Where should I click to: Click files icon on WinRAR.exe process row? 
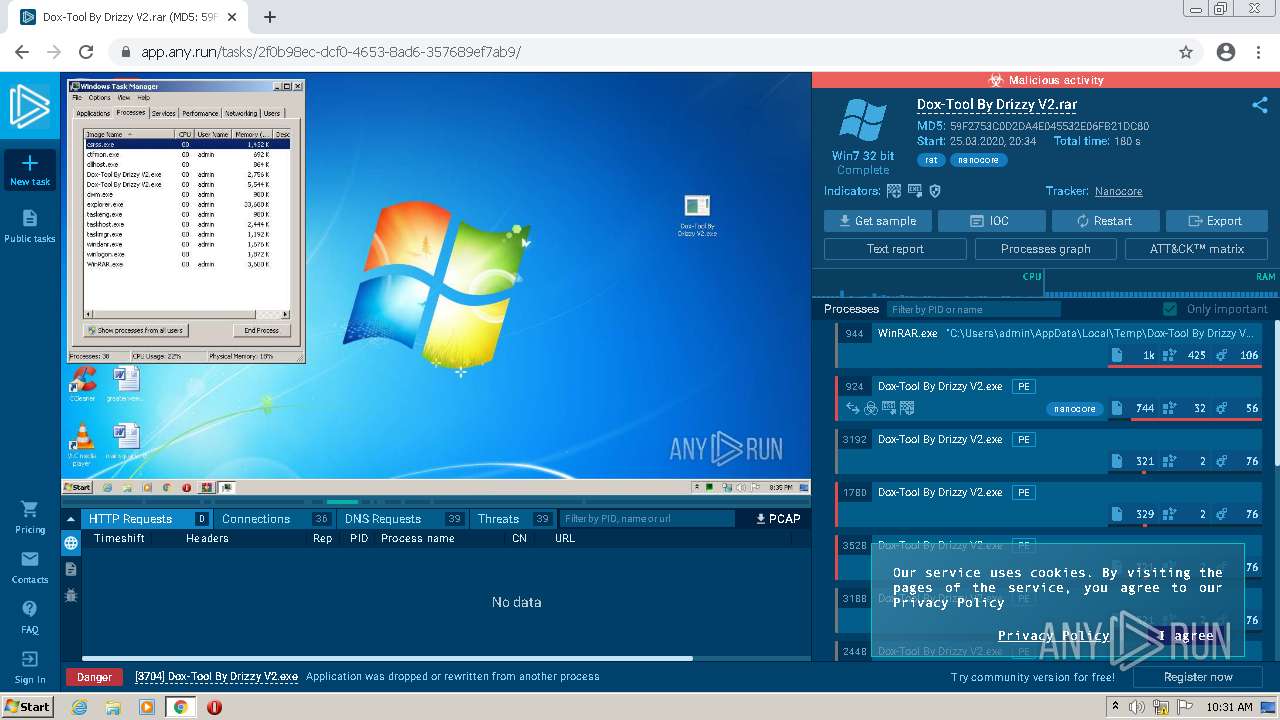(x=1117, y=355)
